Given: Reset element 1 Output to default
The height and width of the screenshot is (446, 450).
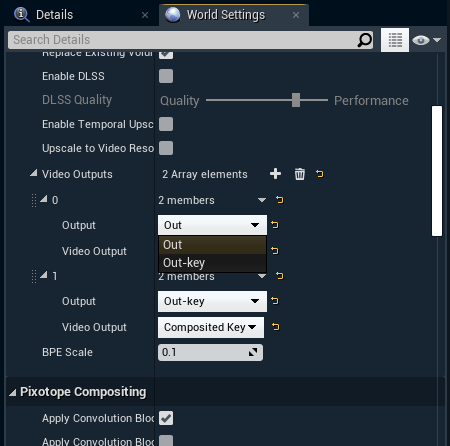Looking at the screenshot, I should (x=275, y=301).
